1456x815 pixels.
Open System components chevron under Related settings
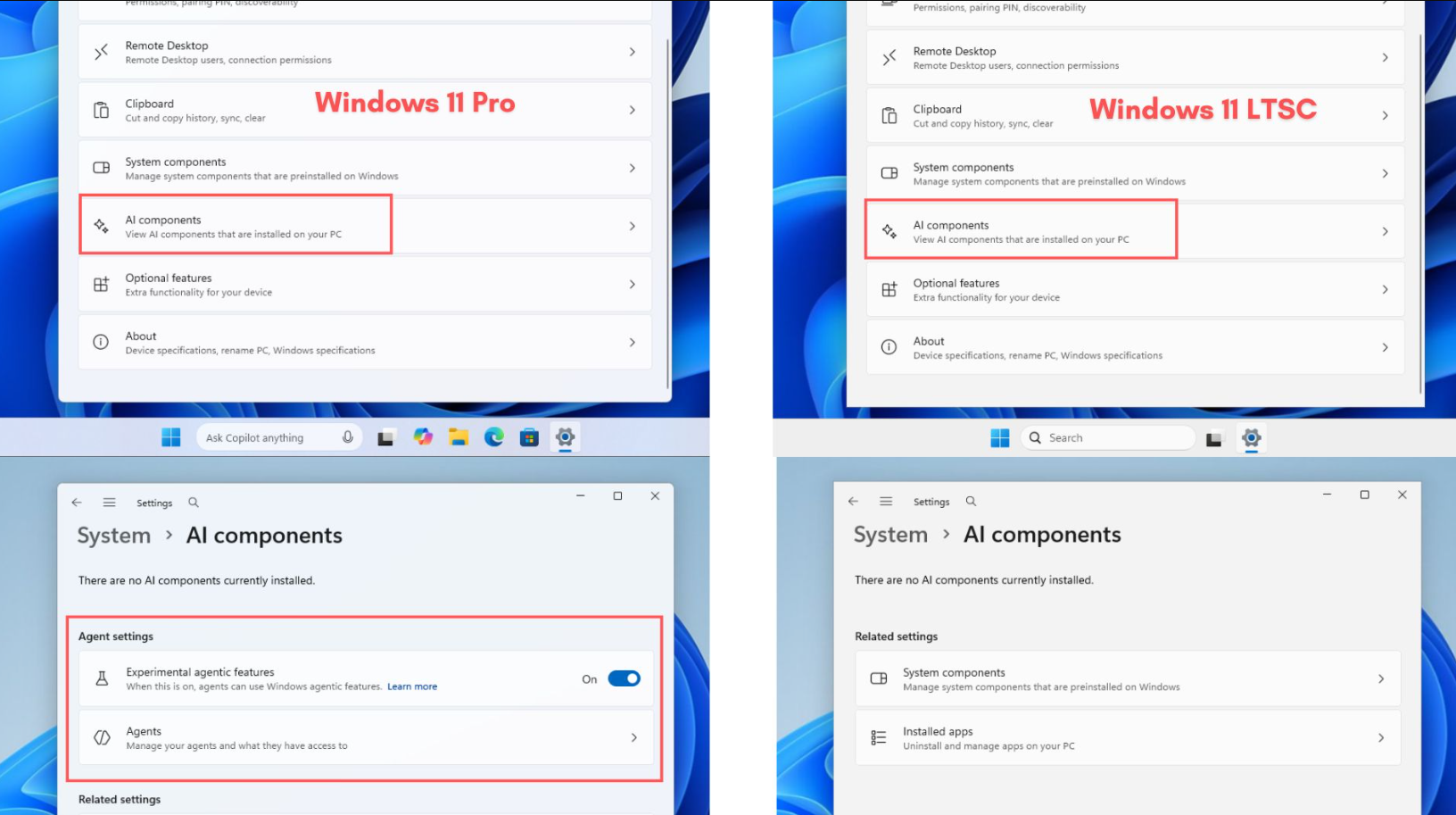coord(1381,679)
